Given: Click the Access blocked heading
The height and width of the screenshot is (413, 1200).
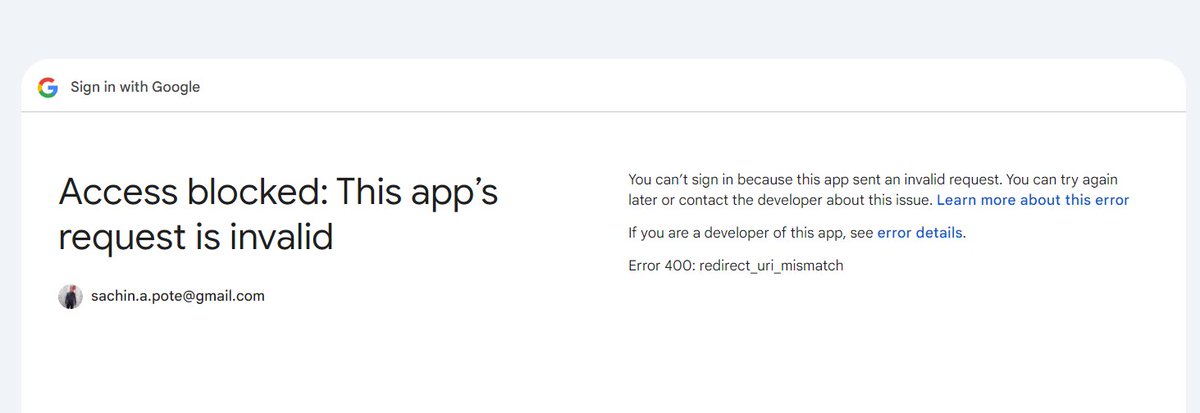Looking at the screenshot, I should coord(279,215).
